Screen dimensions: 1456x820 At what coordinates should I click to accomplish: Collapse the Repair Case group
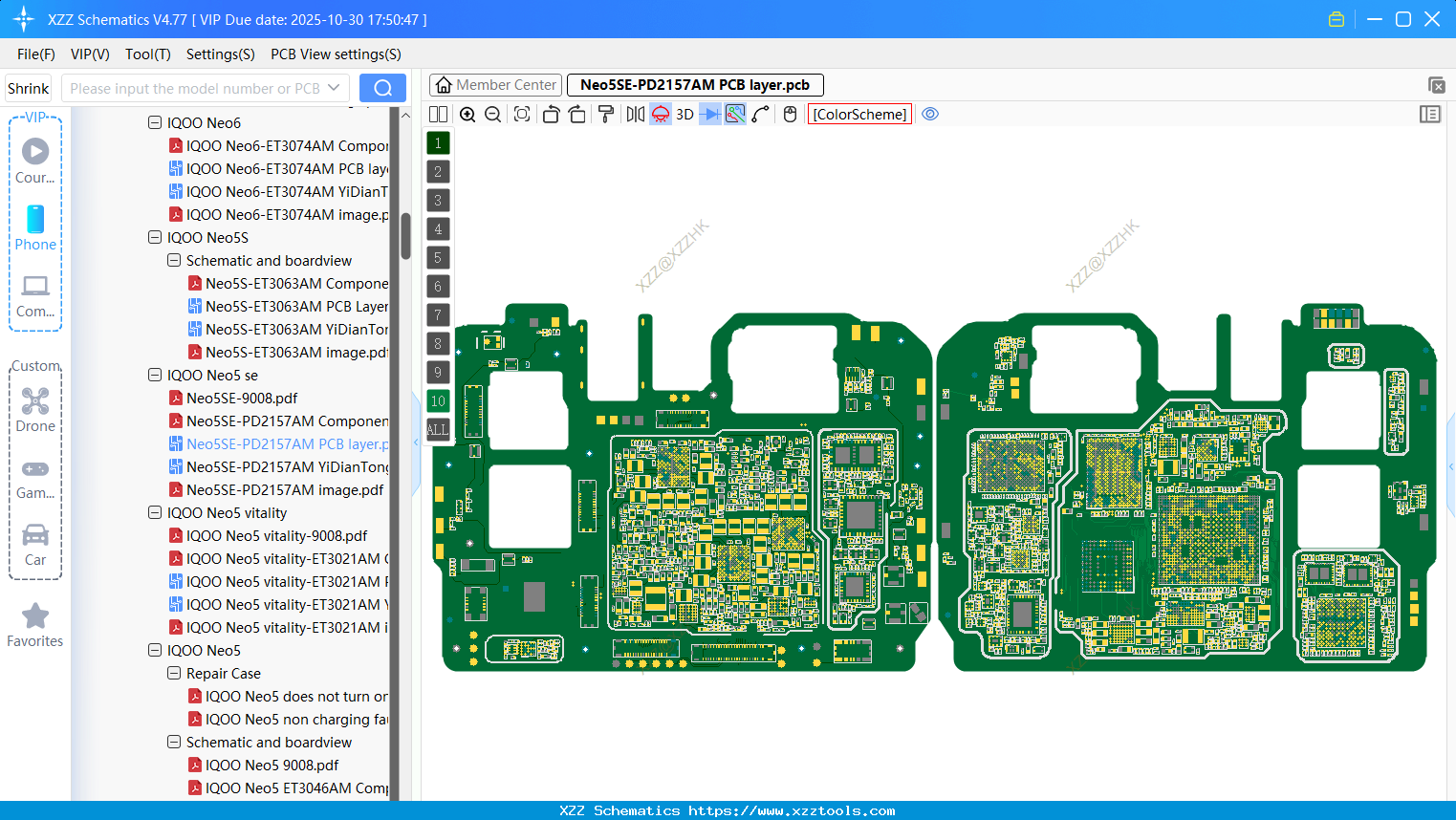(x=174, y=673)
